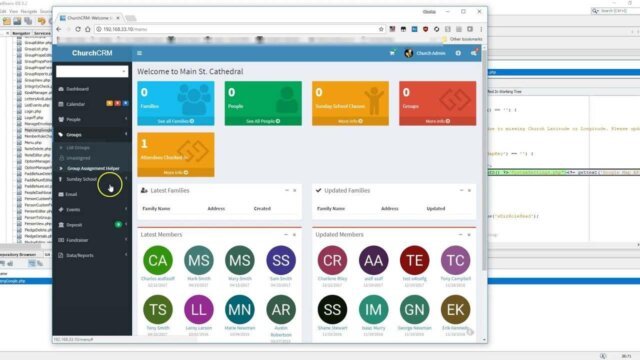Viewport: 640px width, 360px height.
Task: Go back in browser history
Action: click(59, 29)
